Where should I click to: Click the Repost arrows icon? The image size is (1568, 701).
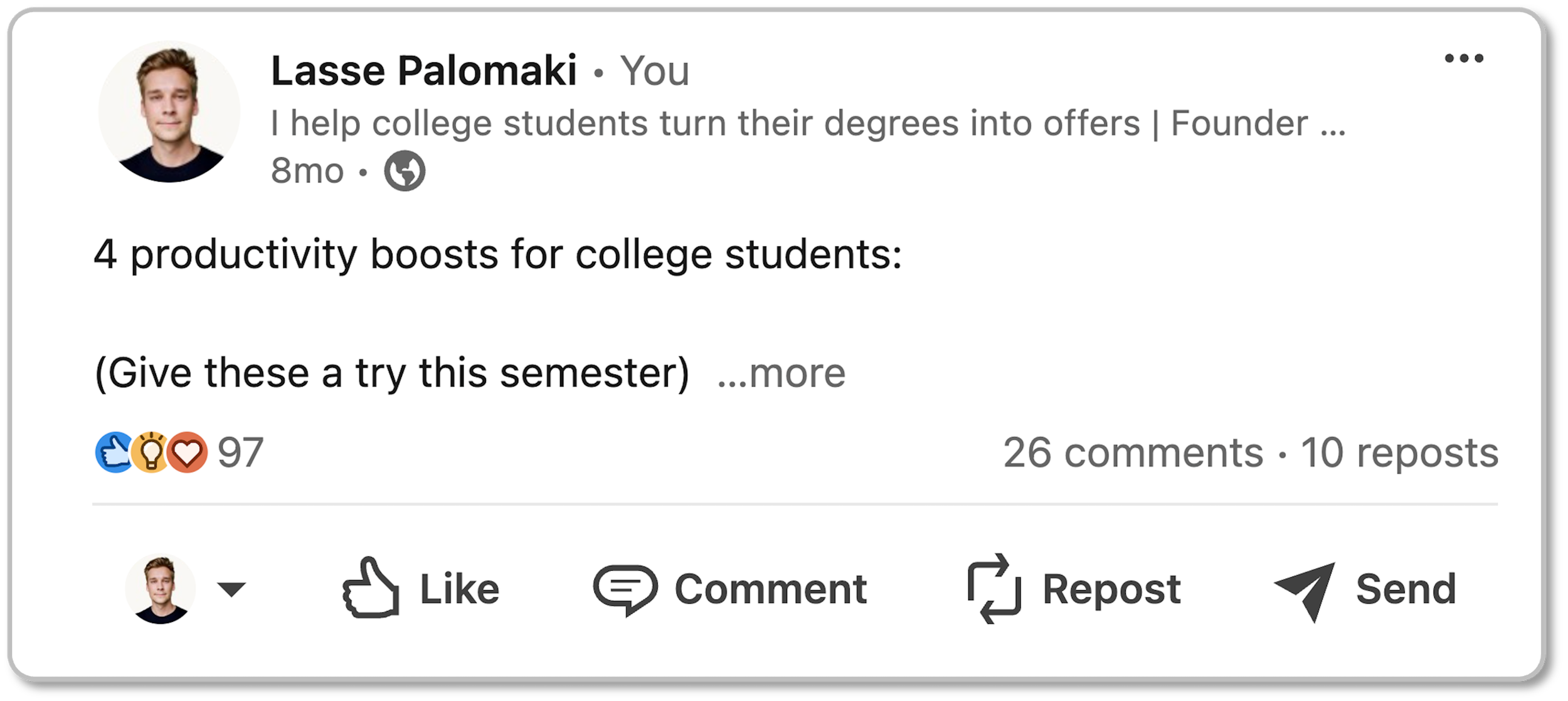994,589
